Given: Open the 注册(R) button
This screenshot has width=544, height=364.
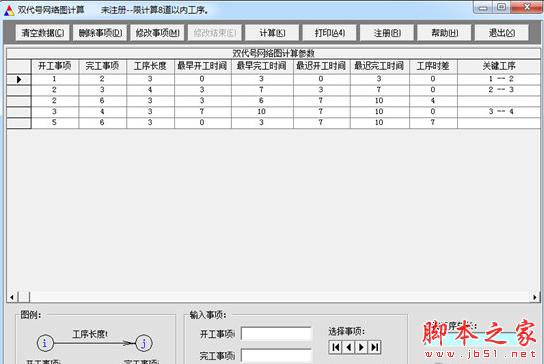Looking at the screenshot, I should [387, 33].
